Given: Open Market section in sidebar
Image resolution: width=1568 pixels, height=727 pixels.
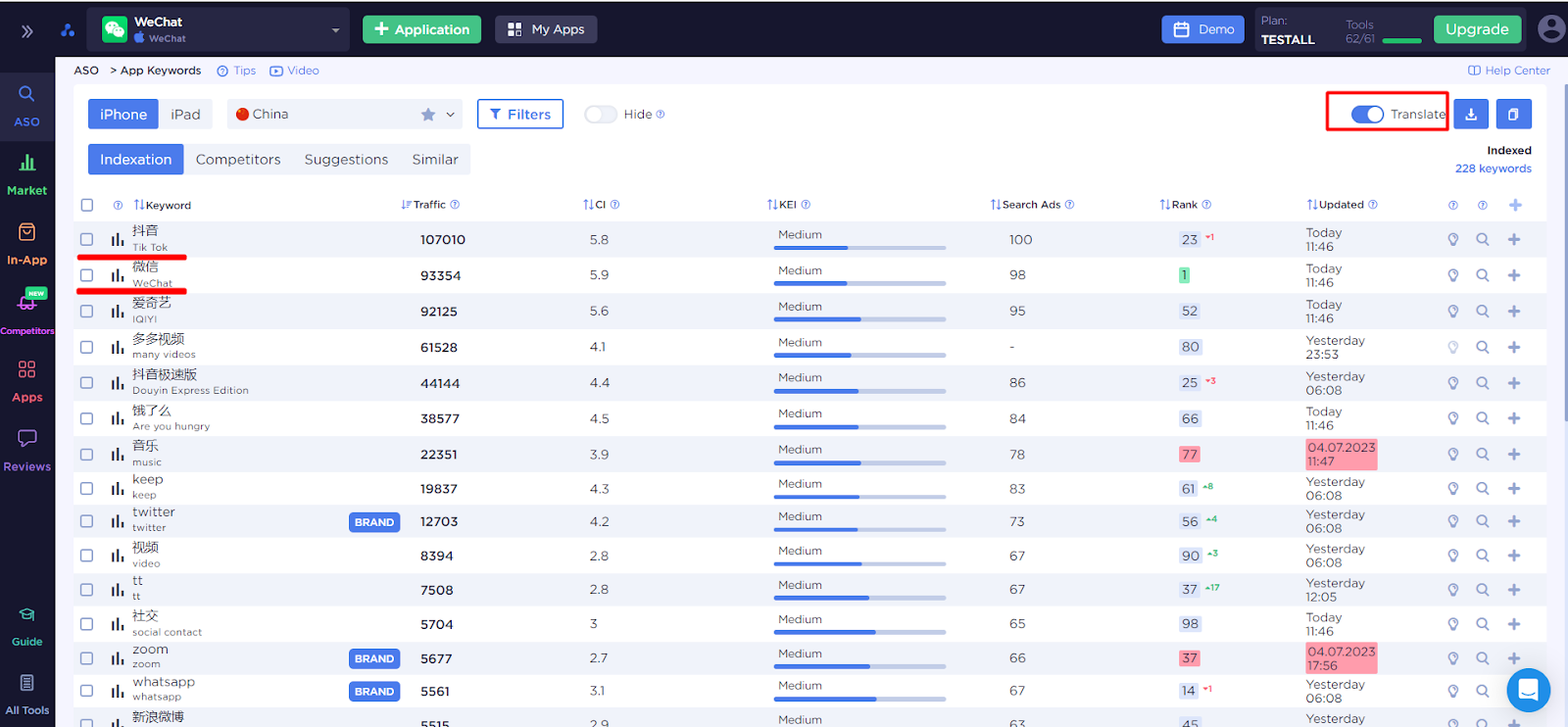Looking at the screenshot, I should [x=26, y=174].
